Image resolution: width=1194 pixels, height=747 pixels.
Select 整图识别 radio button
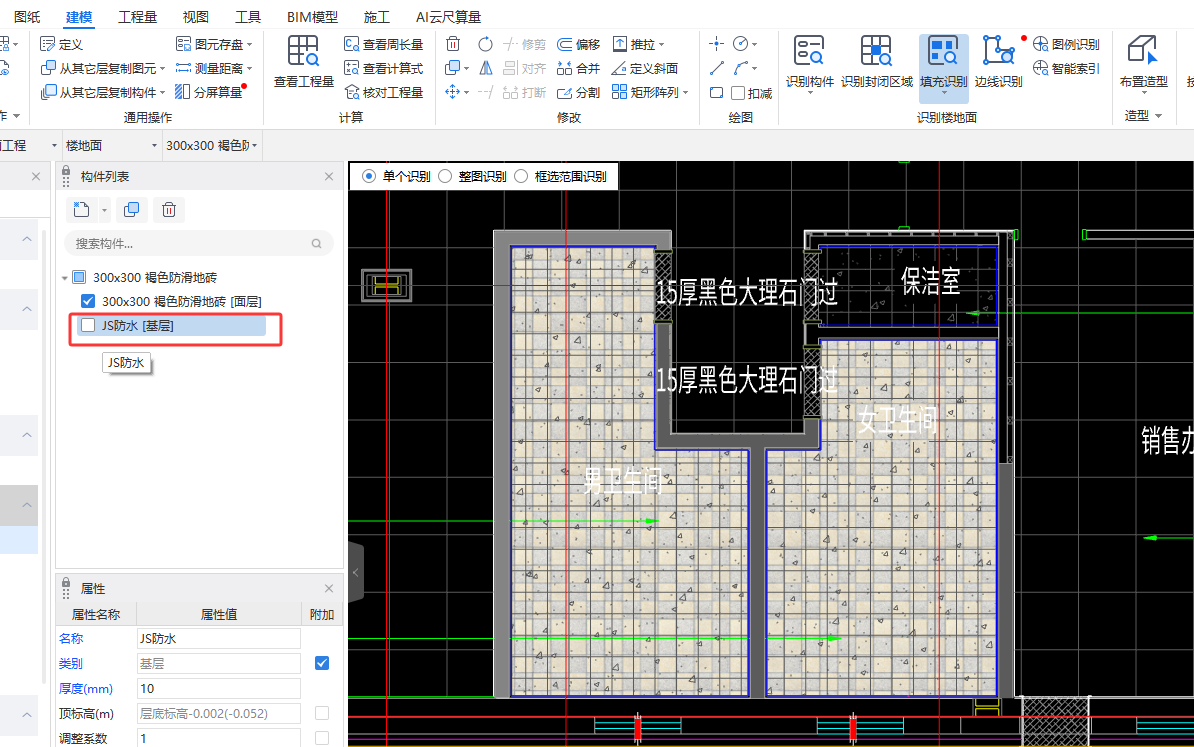(445, 176)
